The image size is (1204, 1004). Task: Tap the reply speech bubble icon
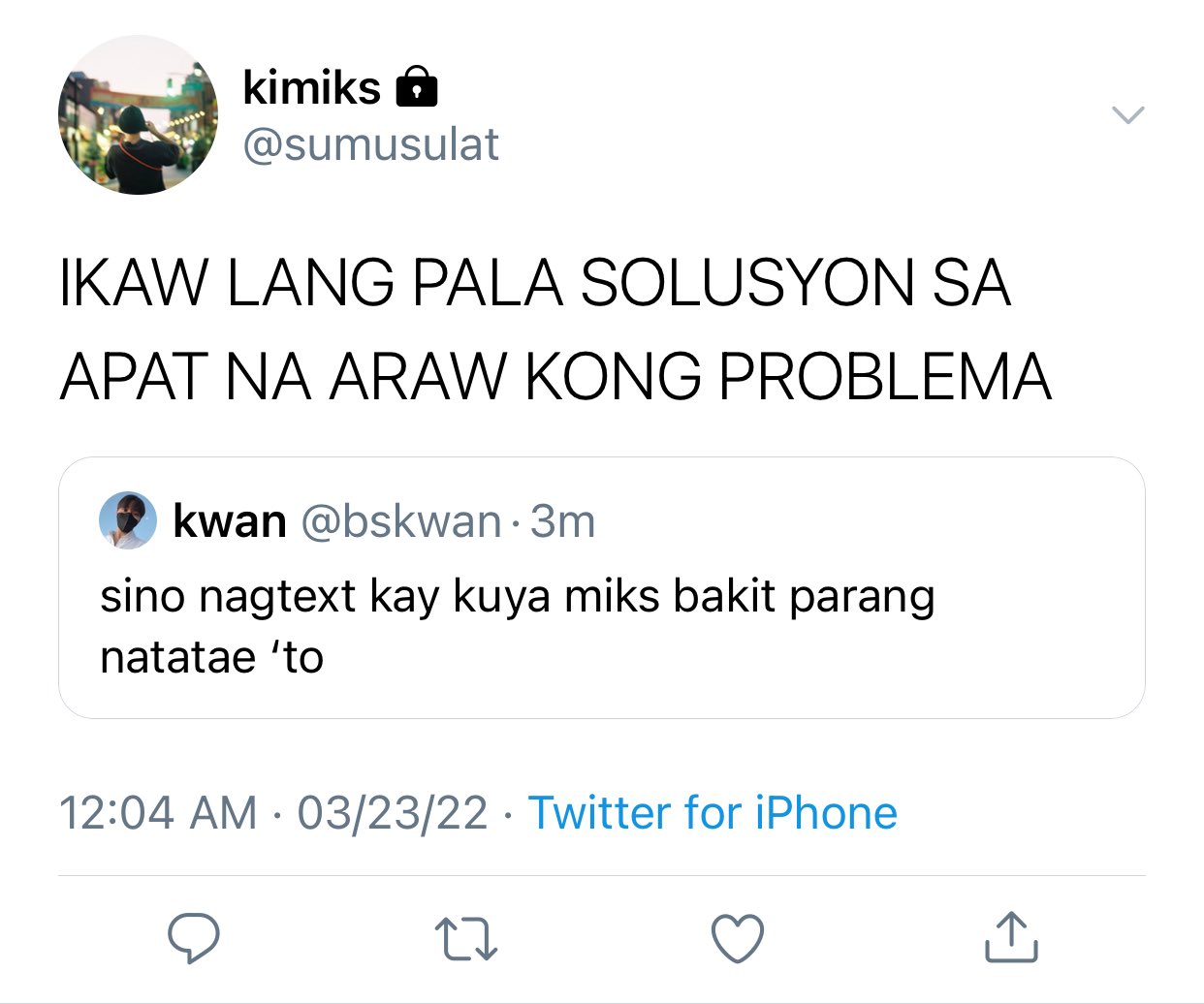coord(194,937)
